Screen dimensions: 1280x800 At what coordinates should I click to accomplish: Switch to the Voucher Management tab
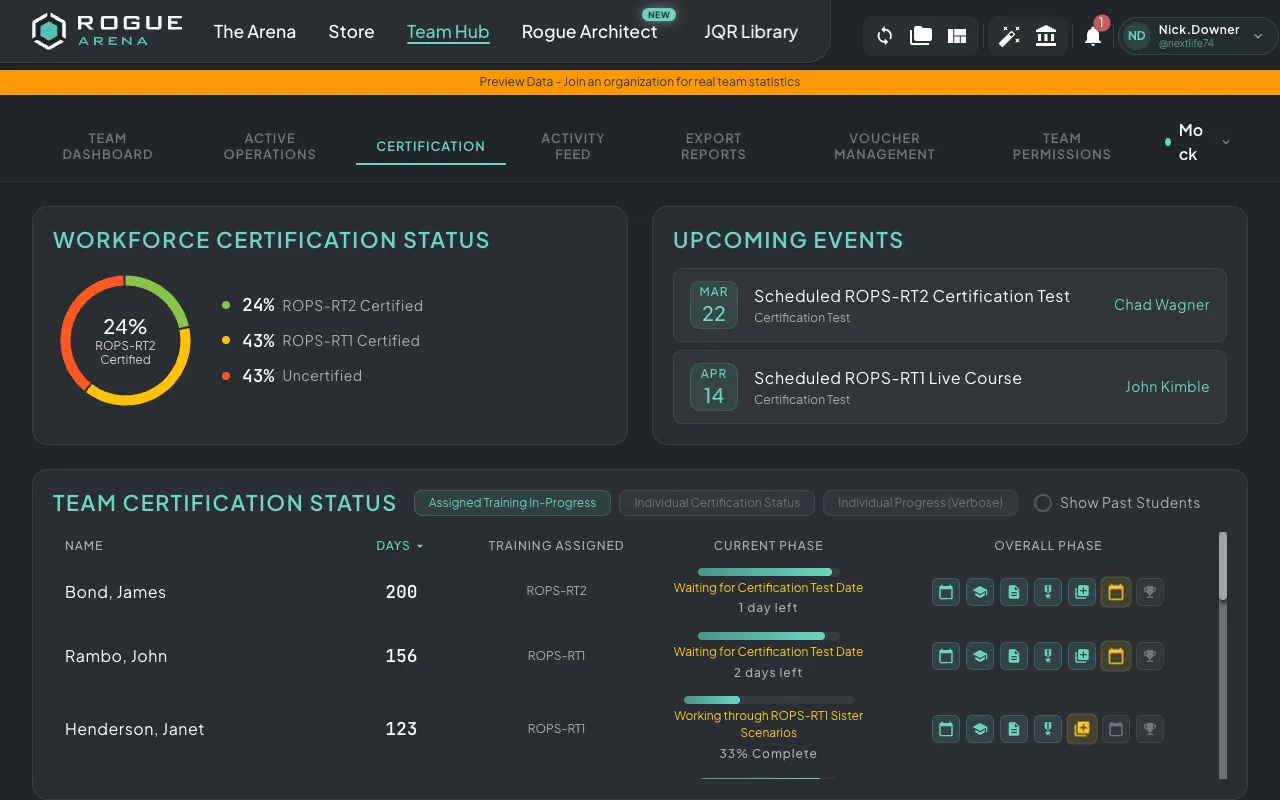click(884, 146)
